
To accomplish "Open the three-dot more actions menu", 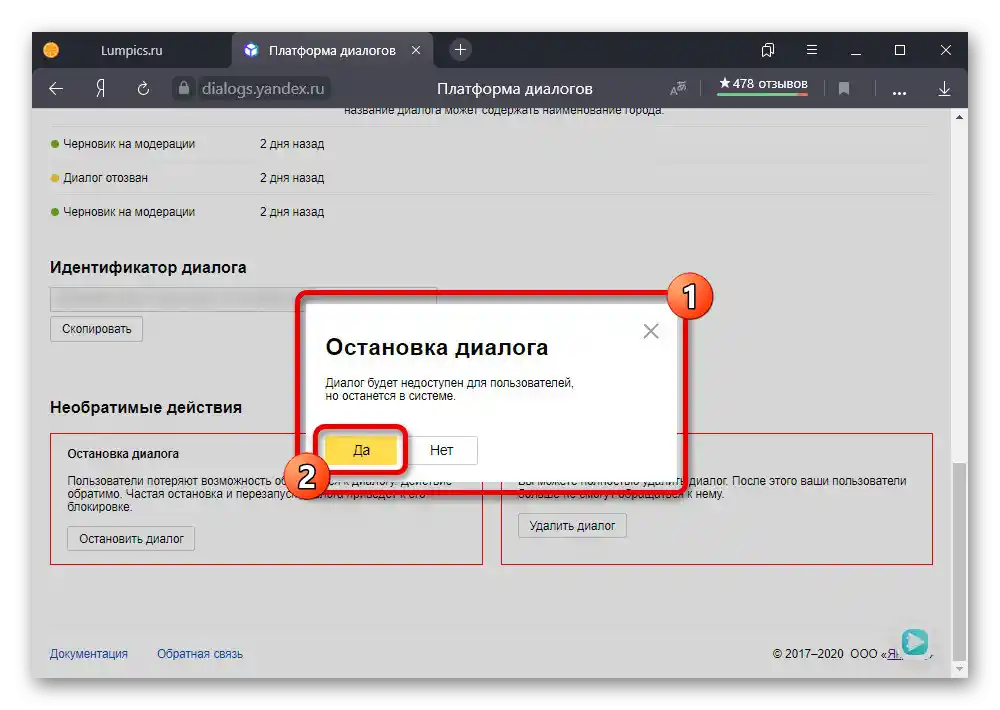I will 899,89.
